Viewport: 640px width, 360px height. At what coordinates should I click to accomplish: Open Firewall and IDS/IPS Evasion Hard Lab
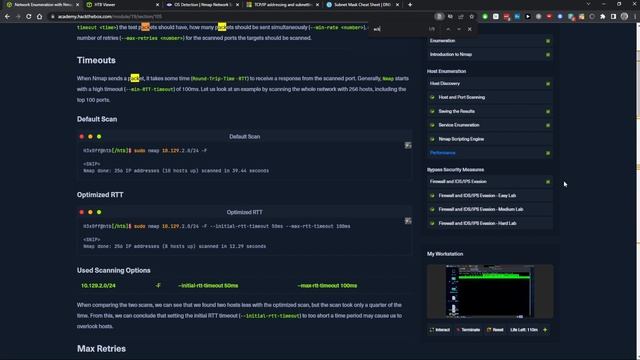coord(490,223)
